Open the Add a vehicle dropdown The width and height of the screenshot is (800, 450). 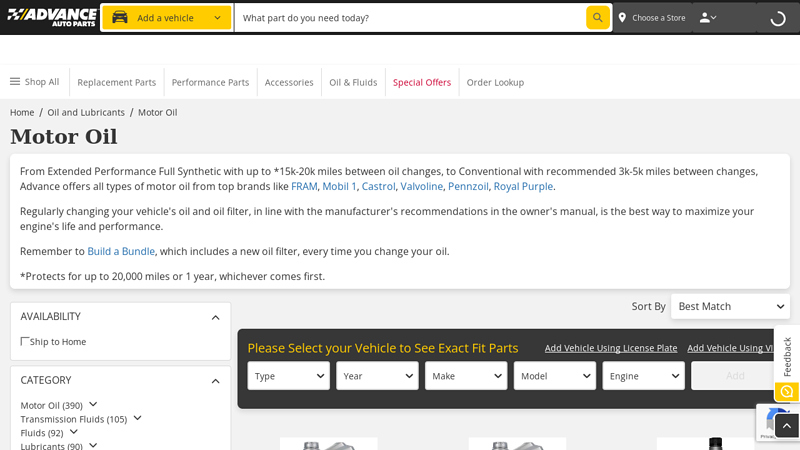click(x=166, y=18)
